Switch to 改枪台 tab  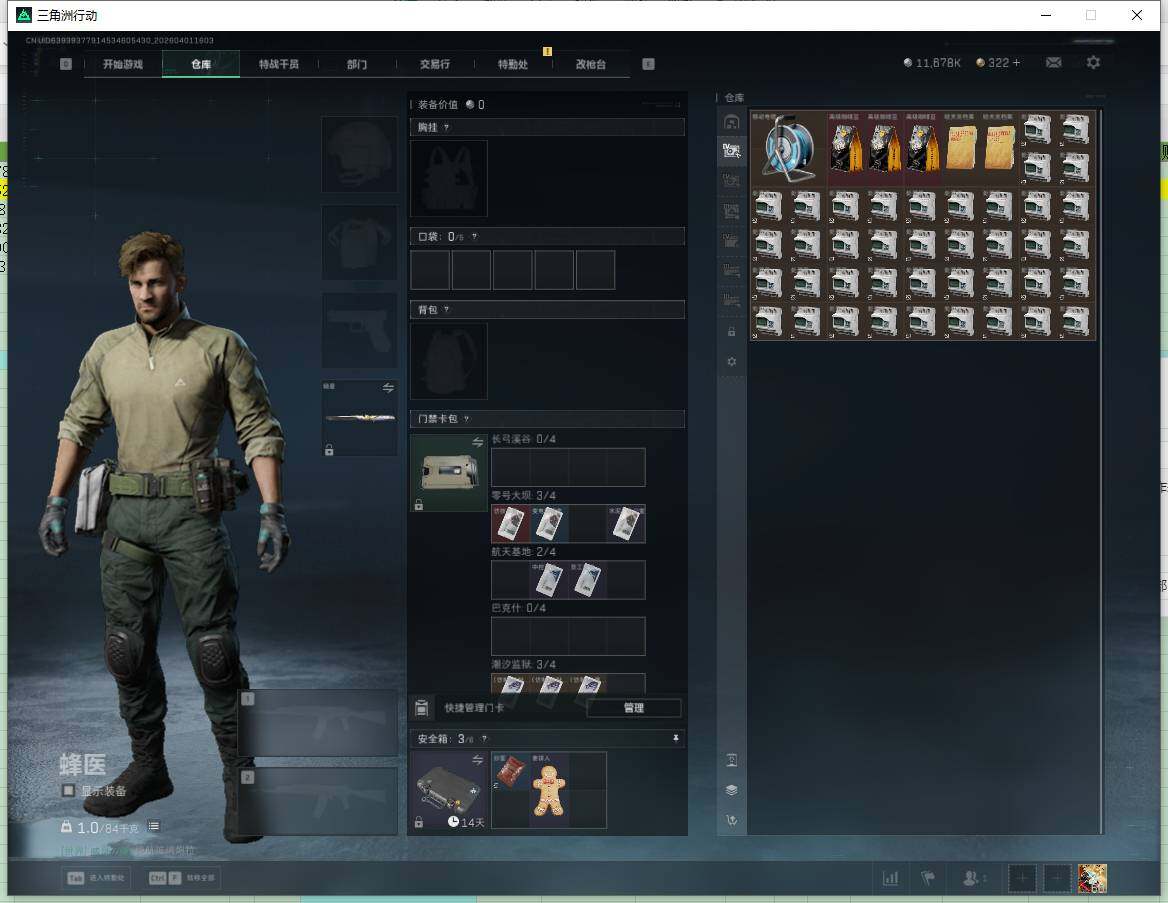(x=591, y=64)
